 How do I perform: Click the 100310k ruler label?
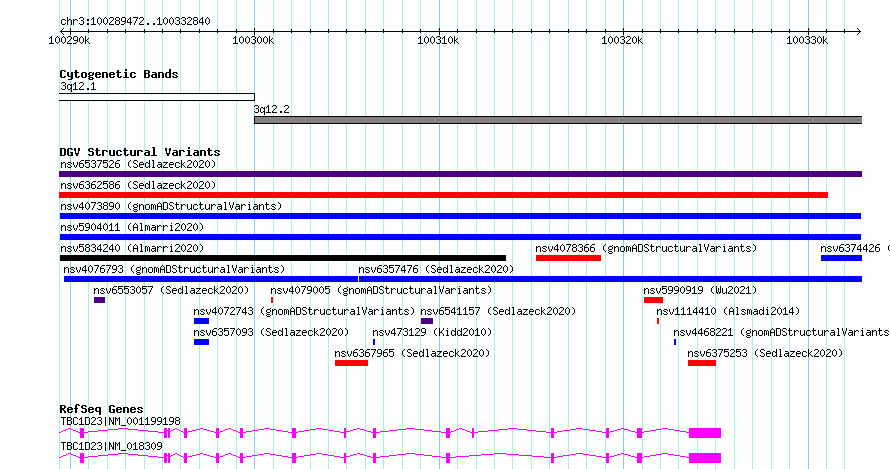pos(438,40)
